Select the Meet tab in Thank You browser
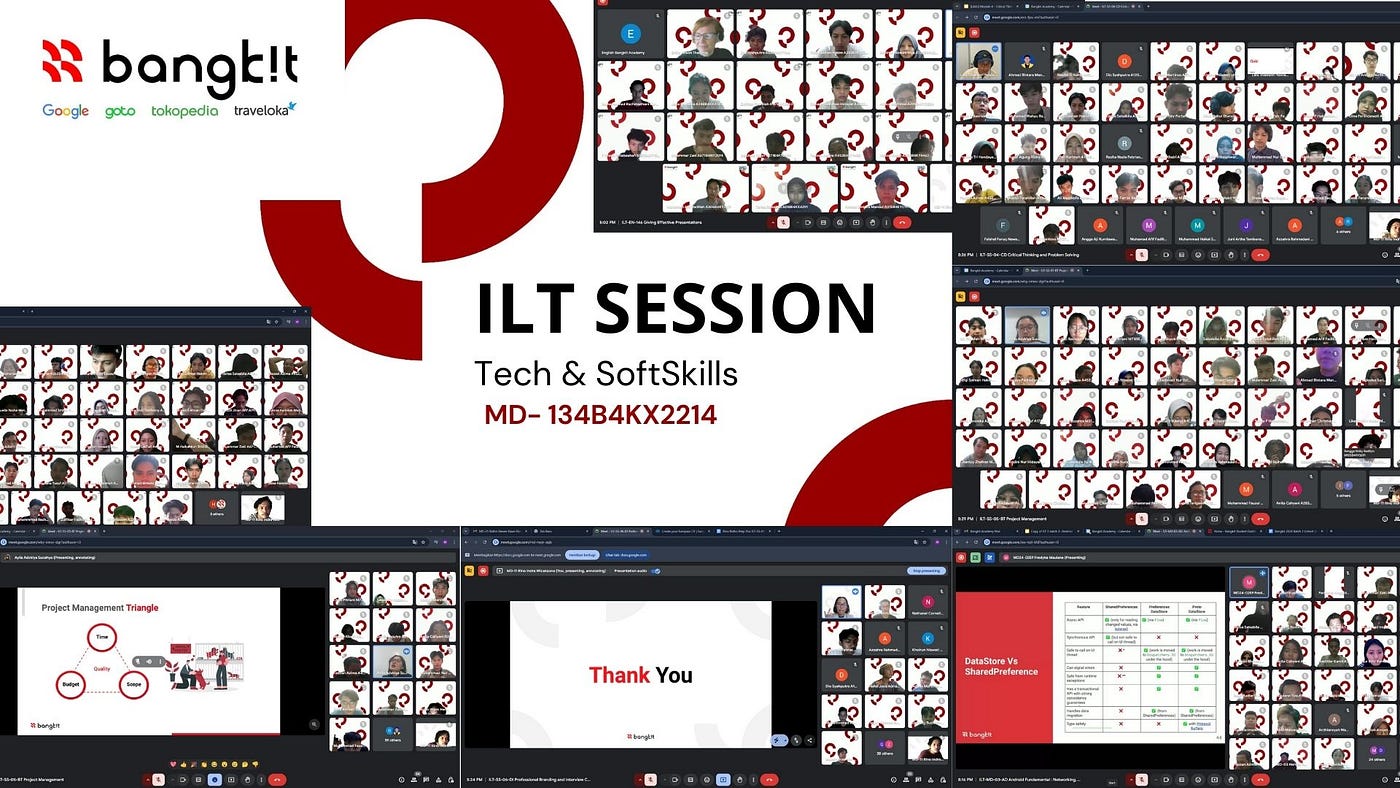The width and height of the screenshot is (1400, 788). click(x=620, y=533)
